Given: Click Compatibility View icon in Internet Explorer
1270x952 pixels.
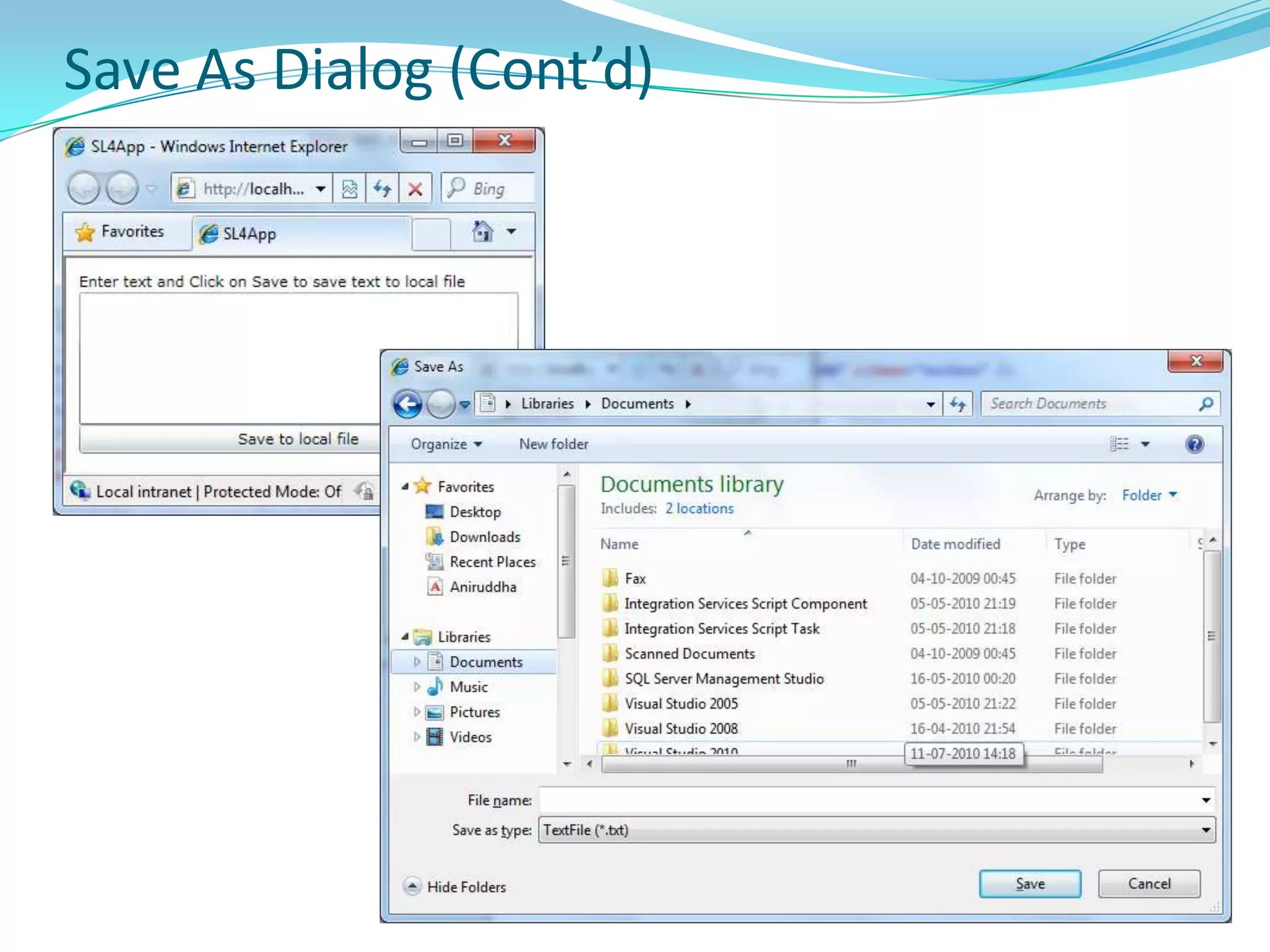Looking at the screenshot, I should (350, 188).
